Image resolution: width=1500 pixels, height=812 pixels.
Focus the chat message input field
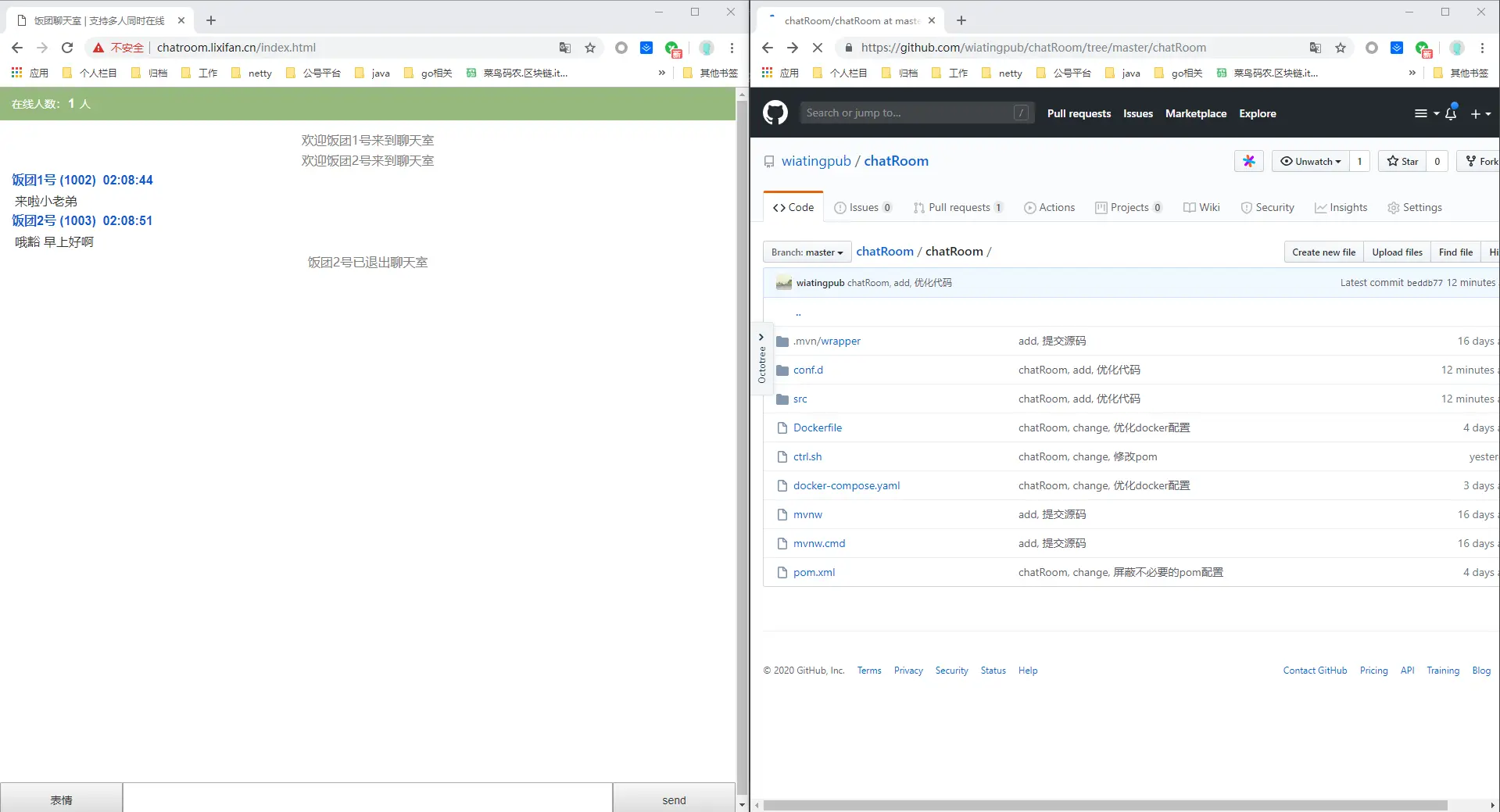coord(367,798)
